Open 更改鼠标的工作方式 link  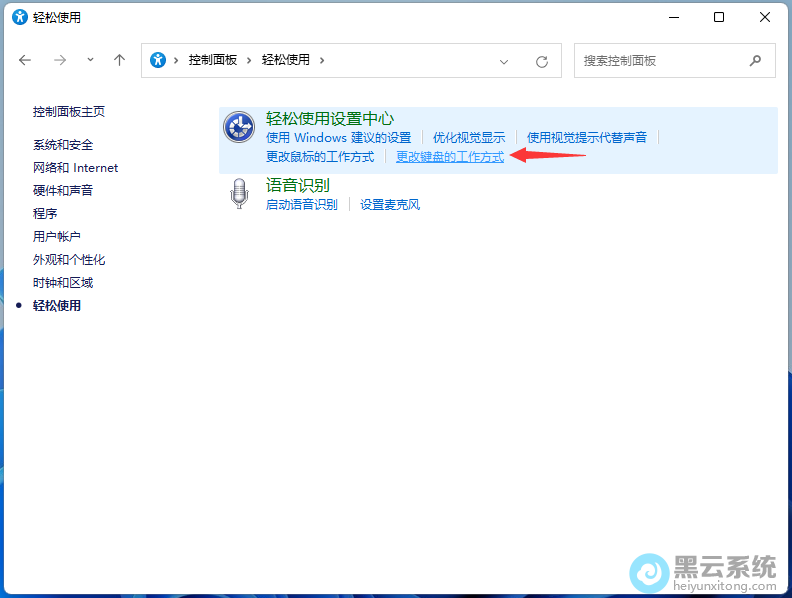[320, 157]
